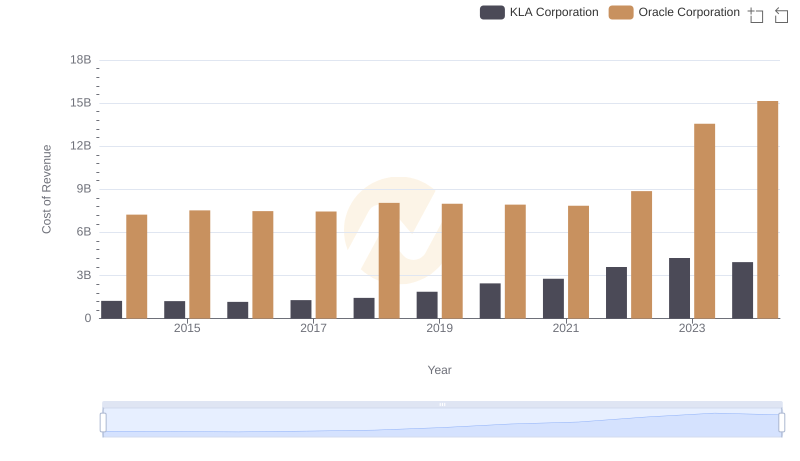Click the KLA bar for 2017
This screenshot has height=461, width=800.
[x=301, y=309]
